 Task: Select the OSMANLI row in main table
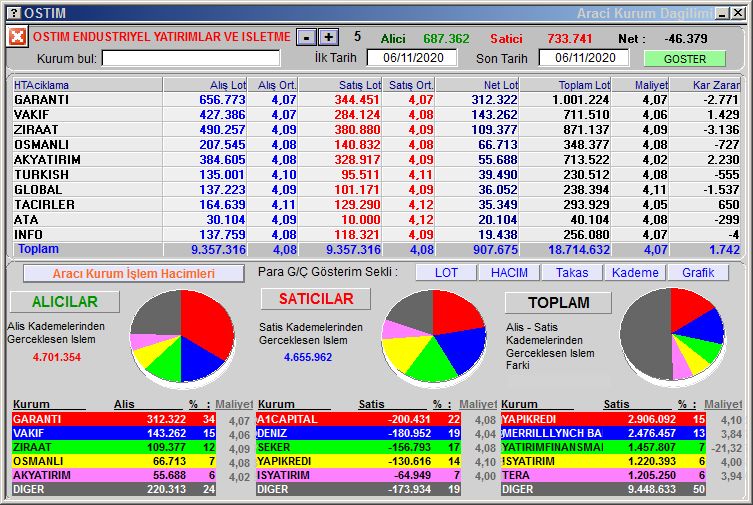[376, 144]
